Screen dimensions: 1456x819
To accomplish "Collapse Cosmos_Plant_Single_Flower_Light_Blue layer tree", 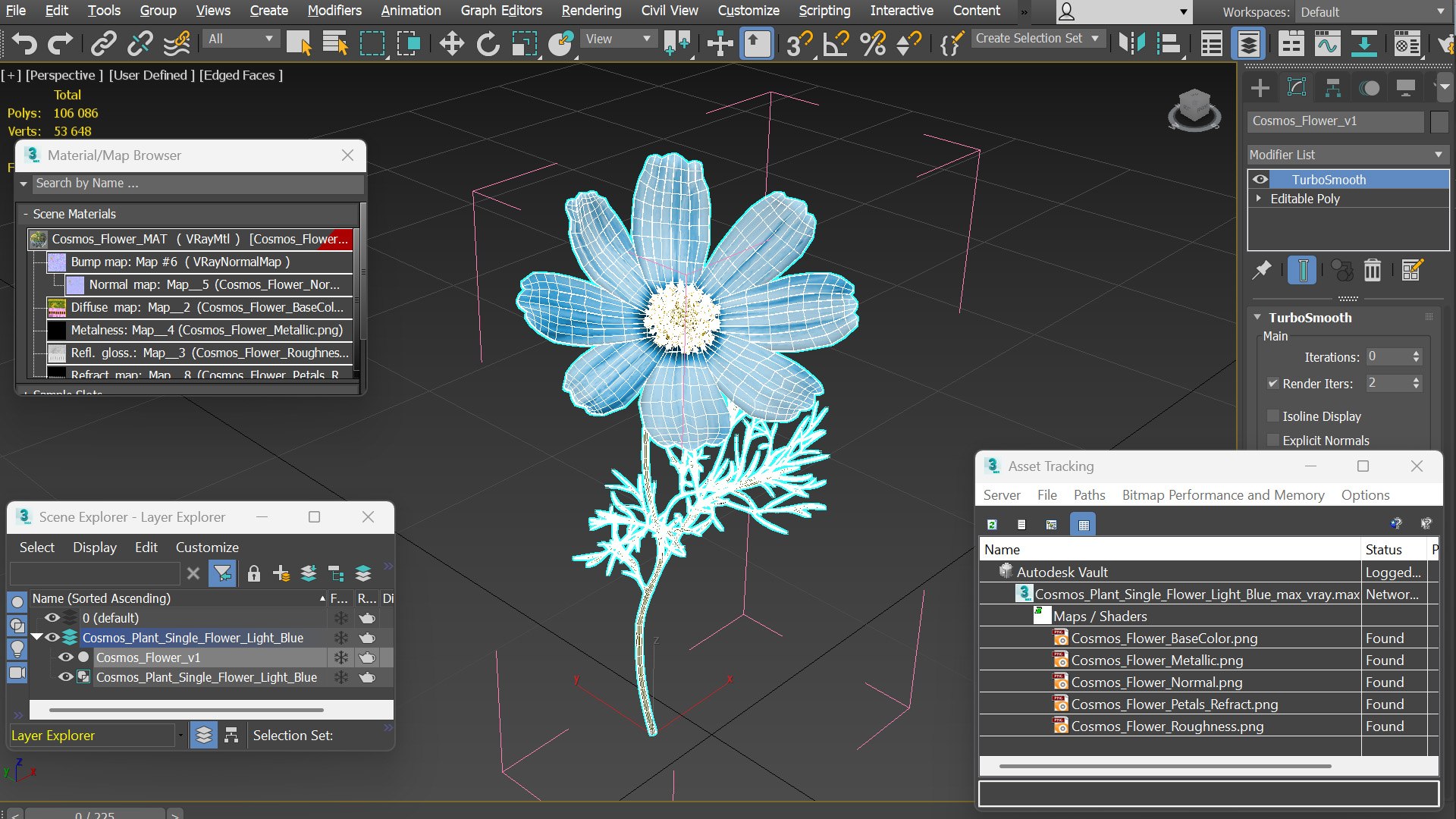I will [36, 638].
